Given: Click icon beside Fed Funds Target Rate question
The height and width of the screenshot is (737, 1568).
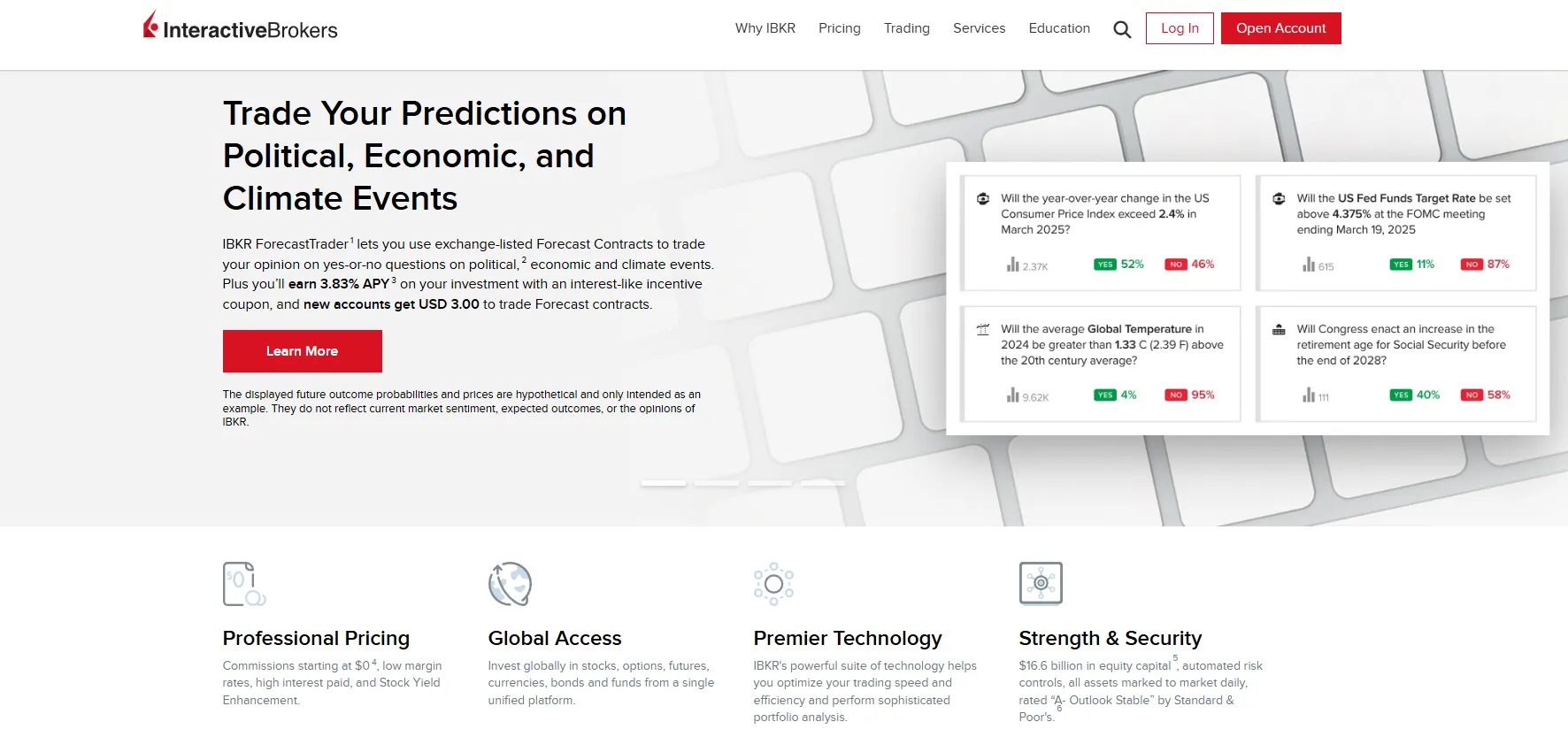Looking at the screenshot, I should (1279, 199).
